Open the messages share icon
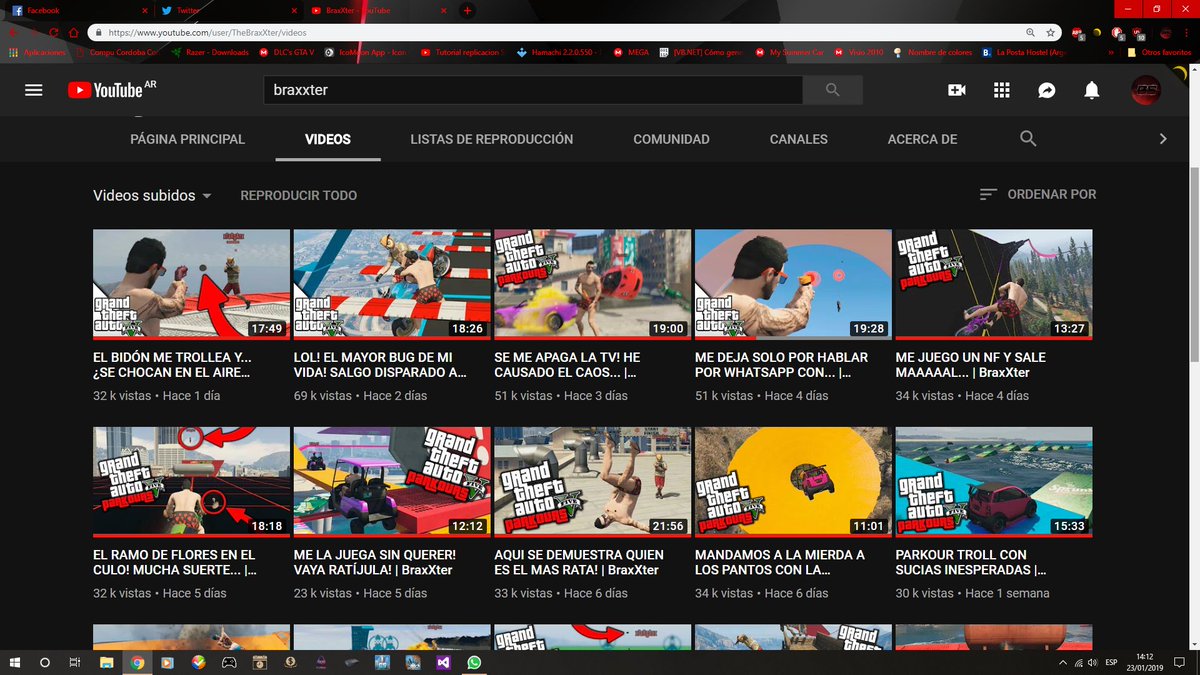The height and width of the screenshot is (675, 1200). tap(1047, 90)
